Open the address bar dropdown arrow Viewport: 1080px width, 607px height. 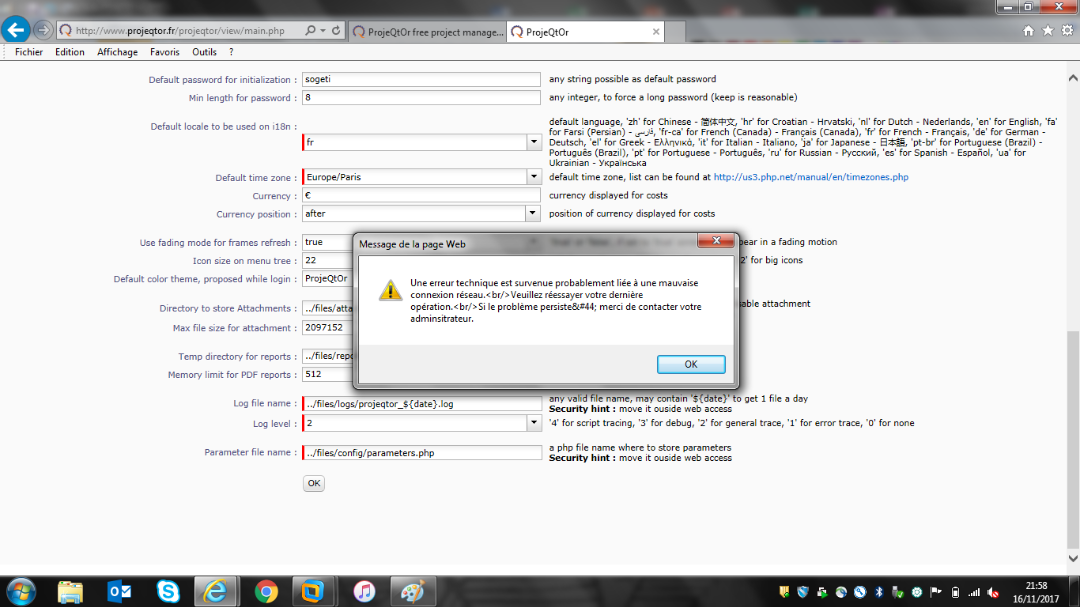pos(322,30)
